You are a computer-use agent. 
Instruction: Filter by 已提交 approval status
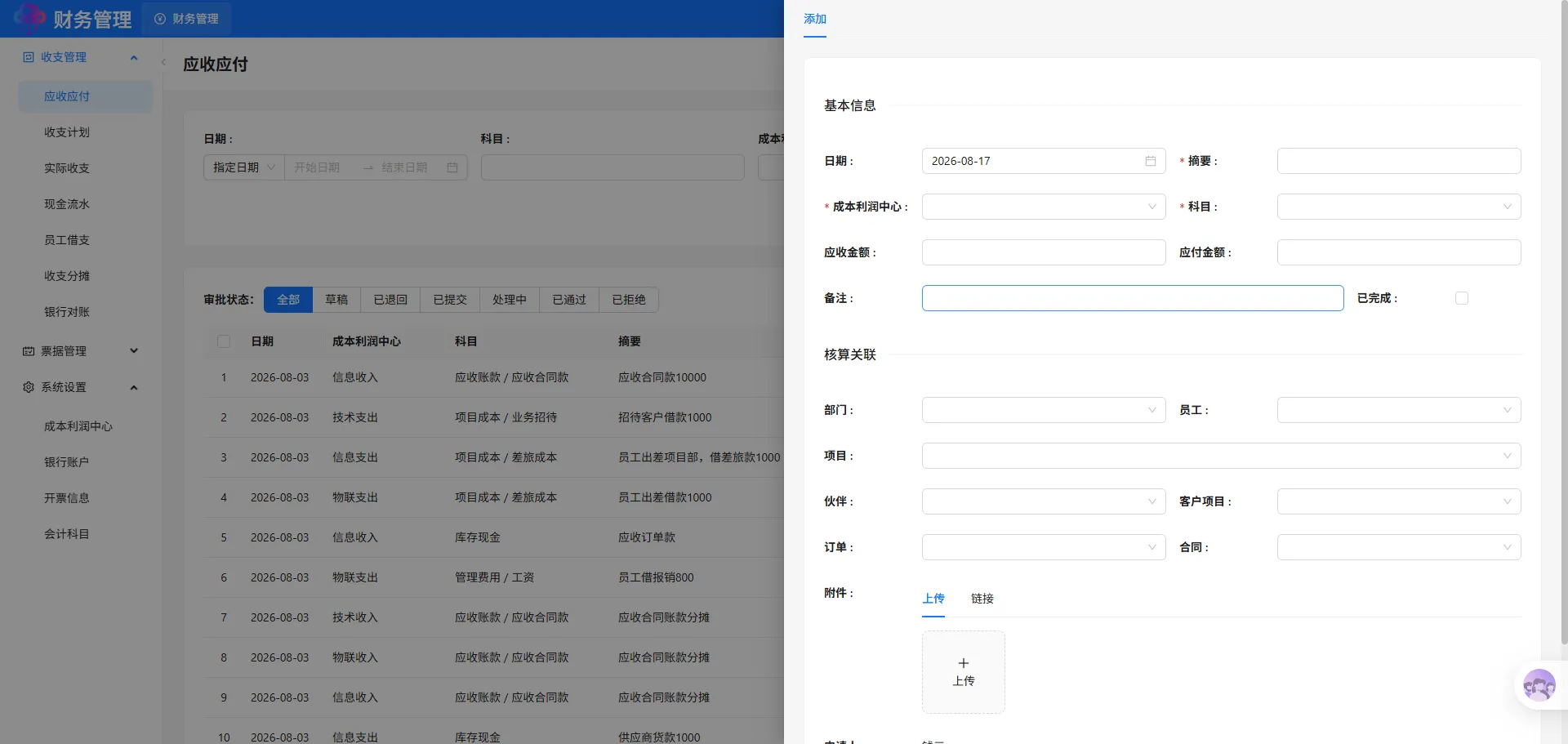(x=450, y=300)
